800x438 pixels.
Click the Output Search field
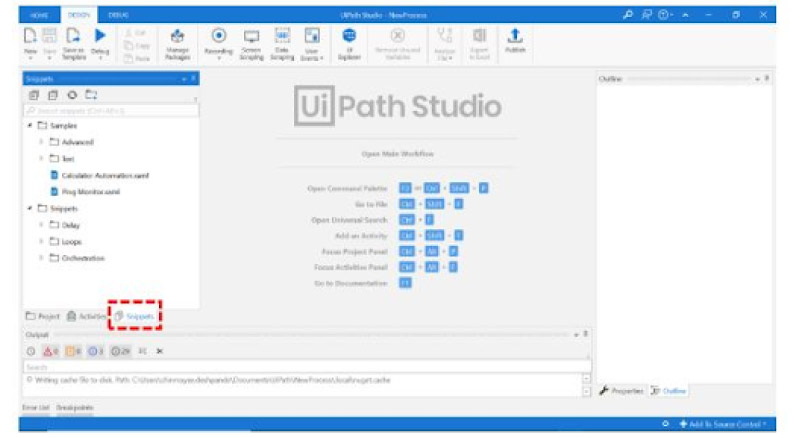pos(307,367)
